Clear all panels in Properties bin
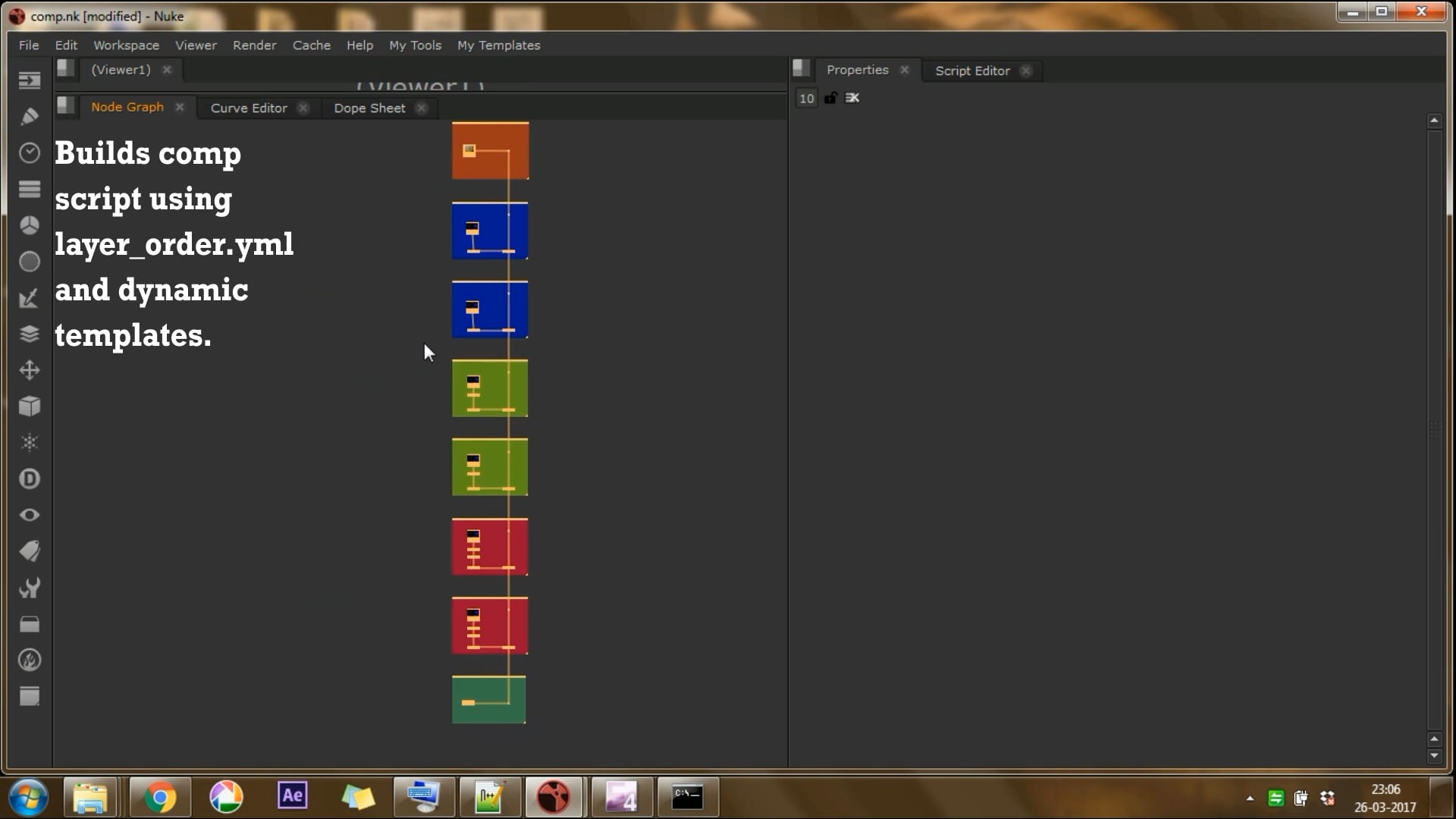The image size is (1456, 819). click(852, 98)
